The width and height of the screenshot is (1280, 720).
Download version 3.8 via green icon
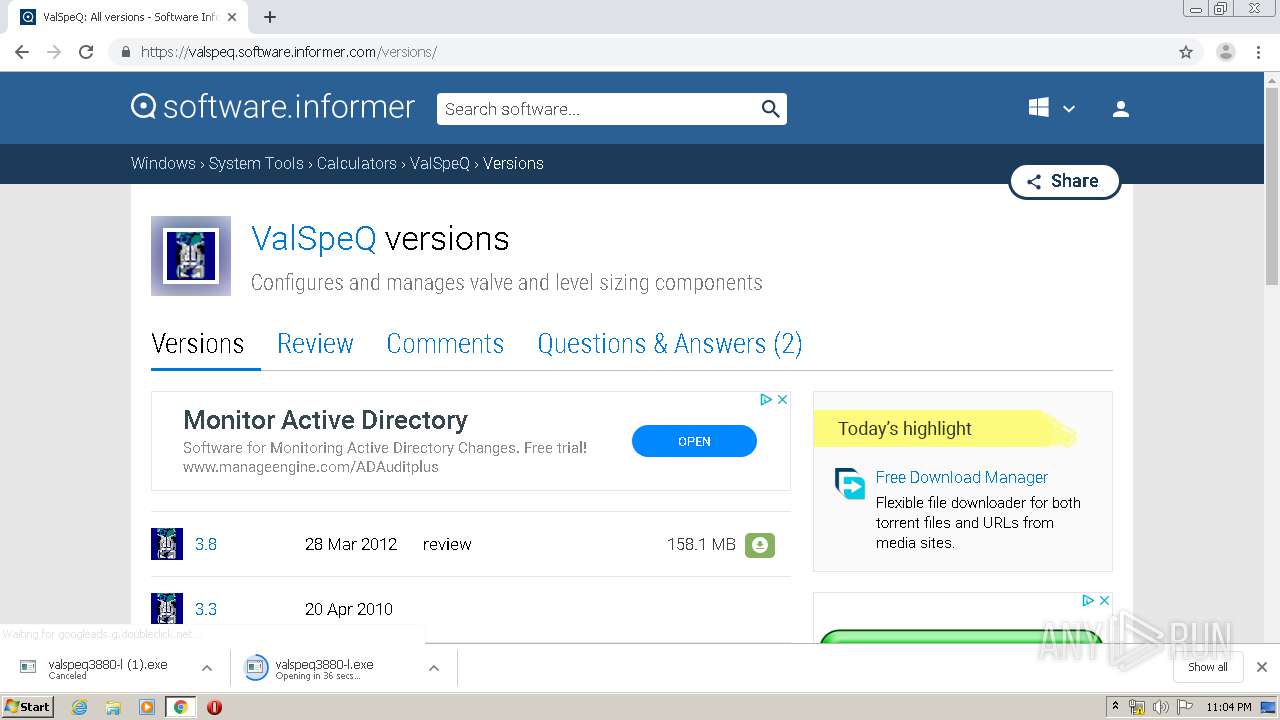760,545
